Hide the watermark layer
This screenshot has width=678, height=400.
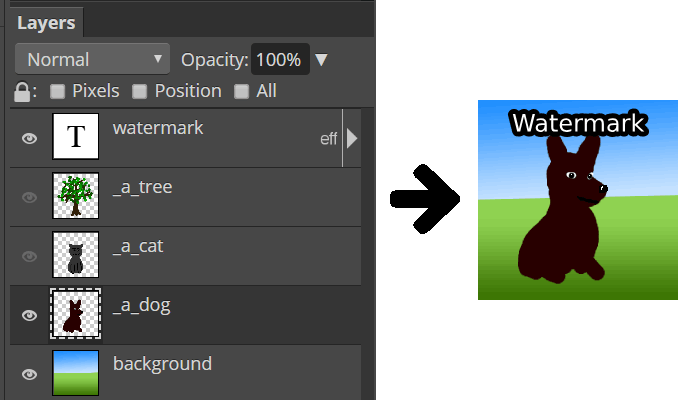coord(30,139)
